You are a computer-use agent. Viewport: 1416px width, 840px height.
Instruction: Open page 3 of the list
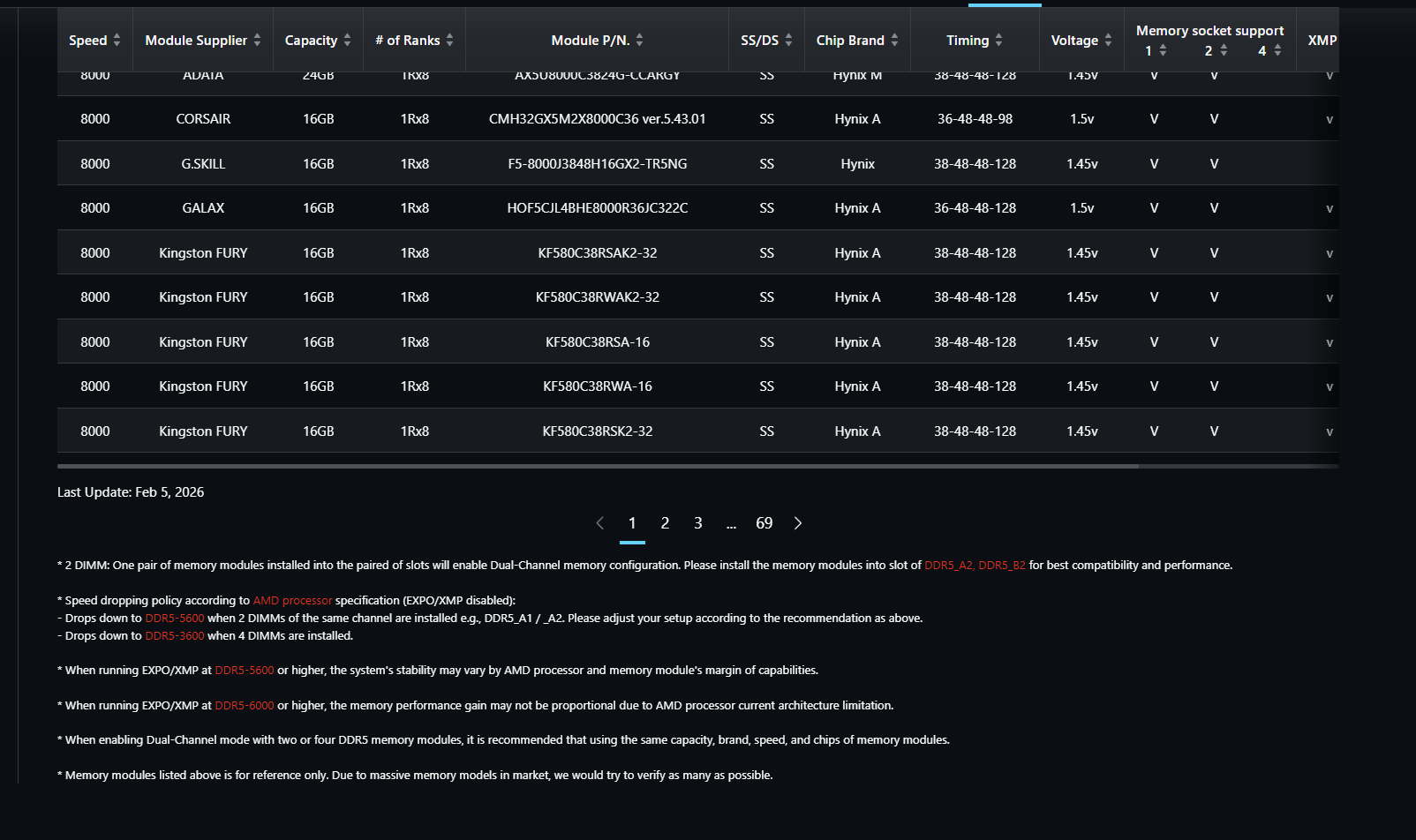click(698, 523)
